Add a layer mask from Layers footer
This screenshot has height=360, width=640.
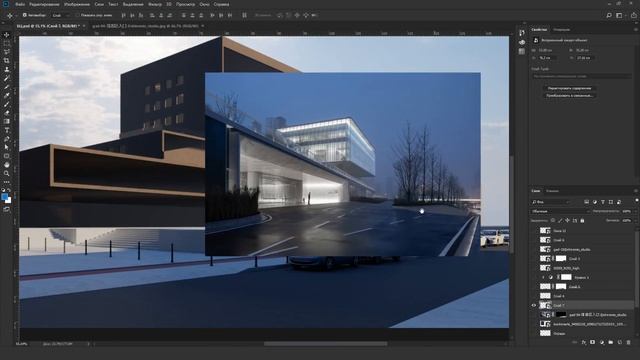pyautogui.click(x=593, y=342)
